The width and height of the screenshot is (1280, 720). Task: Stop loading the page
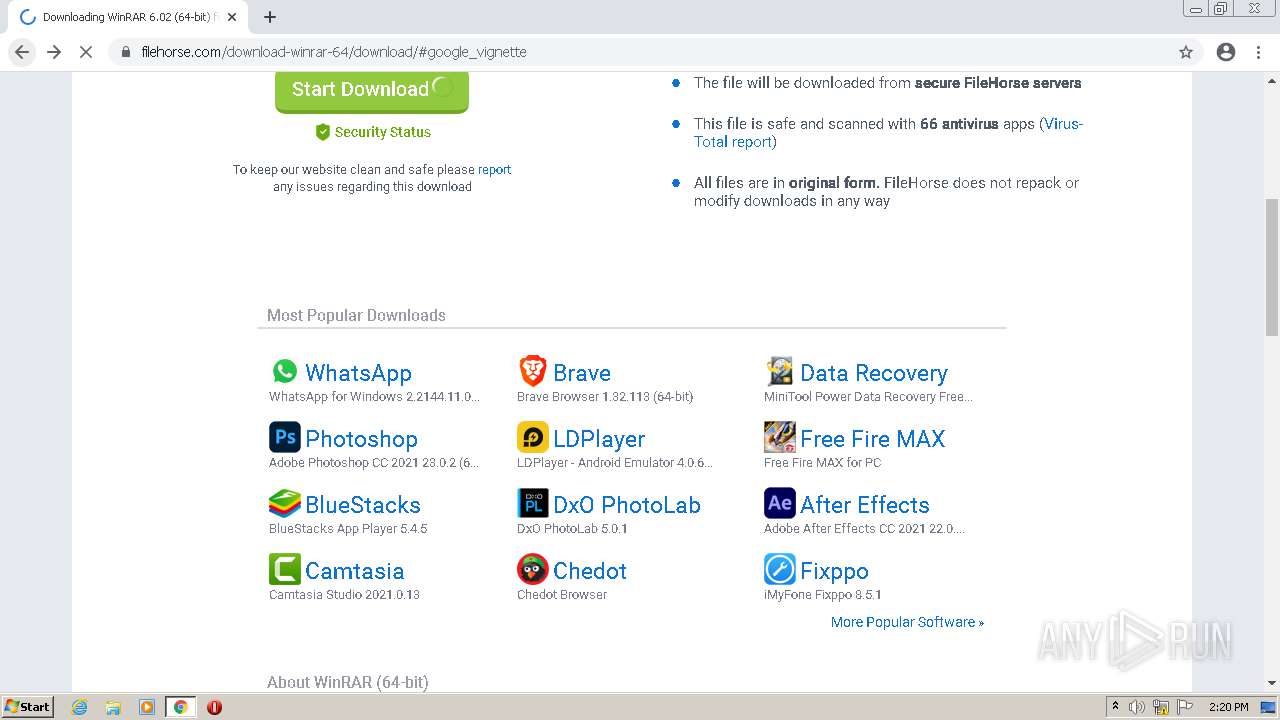click(86, 52)
